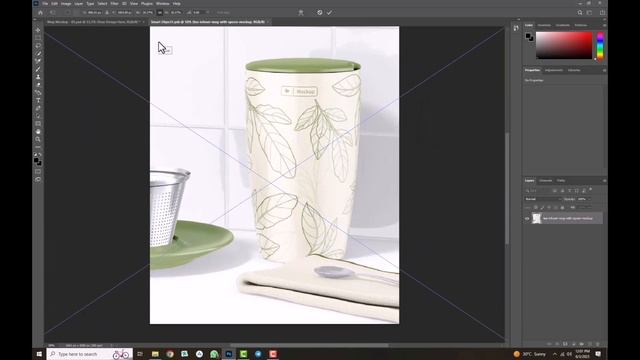Select the Hand tool
The height and width of the screenshot is (360, 640).
(x=38, y=131)
